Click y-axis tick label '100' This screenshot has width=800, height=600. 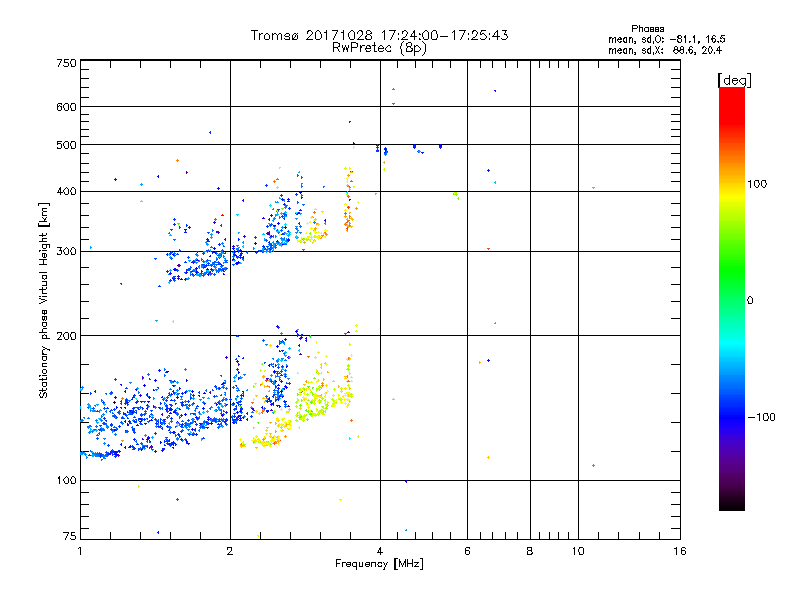pyautogui.click(x=67, y=481)
